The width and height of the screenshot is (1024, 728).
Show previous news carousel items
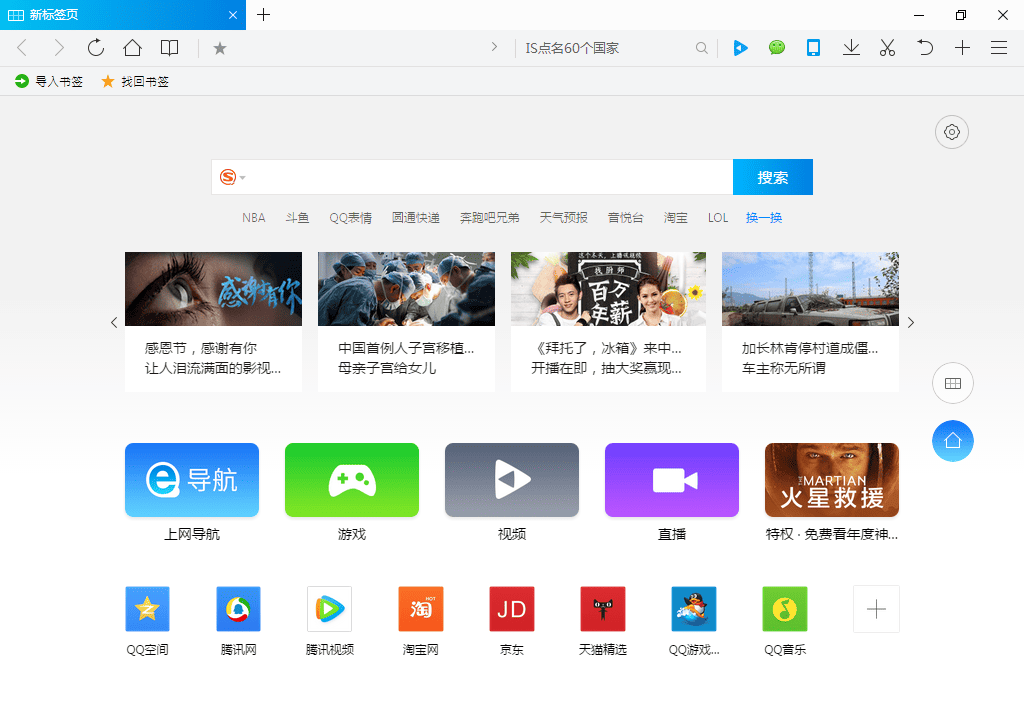coord(114,322)
